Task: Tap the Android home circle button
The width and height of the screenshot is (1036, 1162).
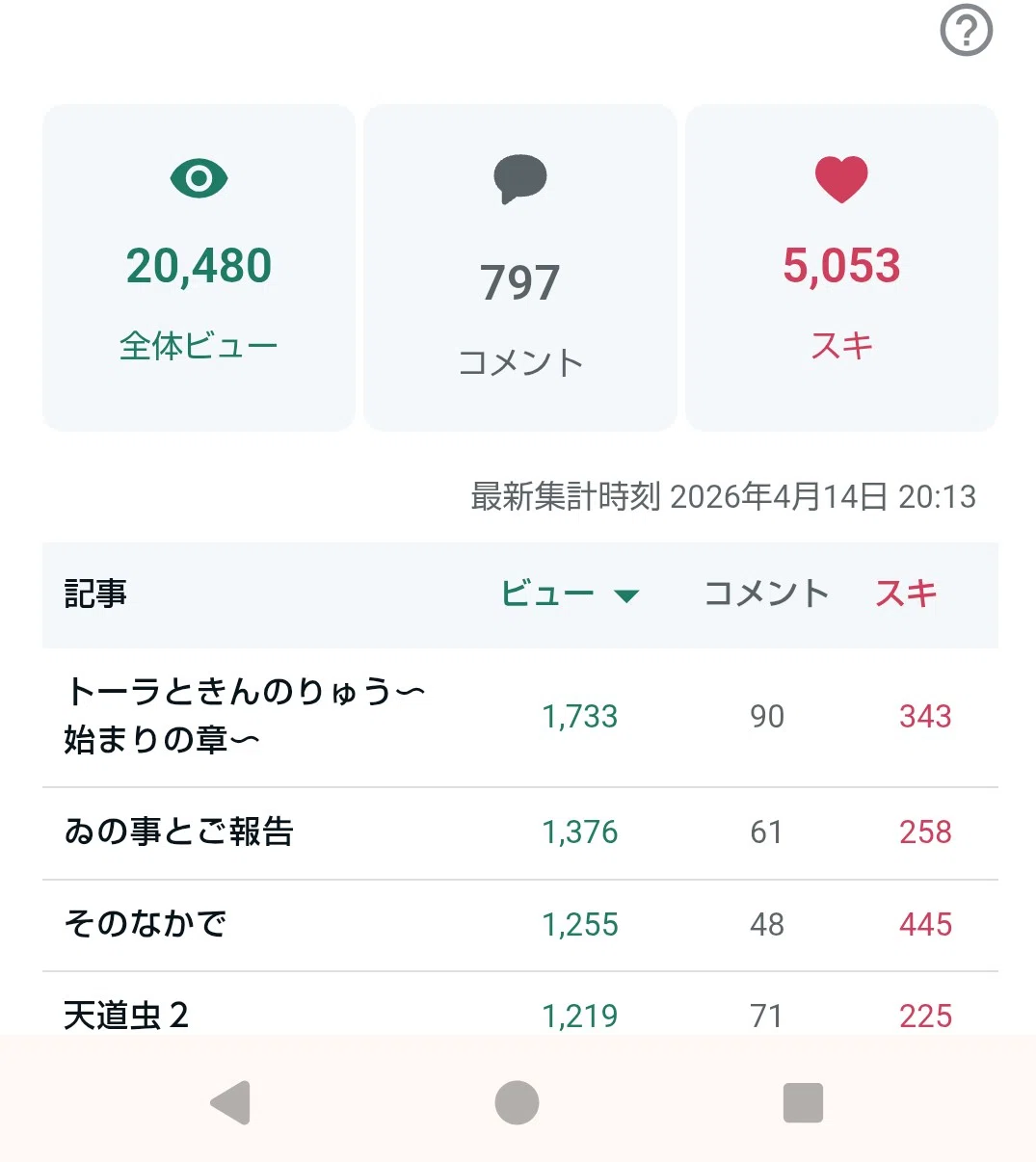Action: pyautogui.click(x=517, y=1102)
